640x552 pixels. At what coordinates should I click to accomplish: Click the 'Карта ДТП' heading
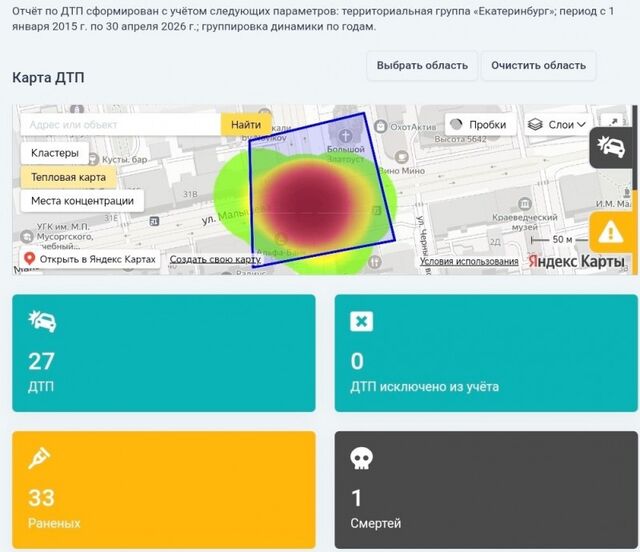click(x=48, y=78)
